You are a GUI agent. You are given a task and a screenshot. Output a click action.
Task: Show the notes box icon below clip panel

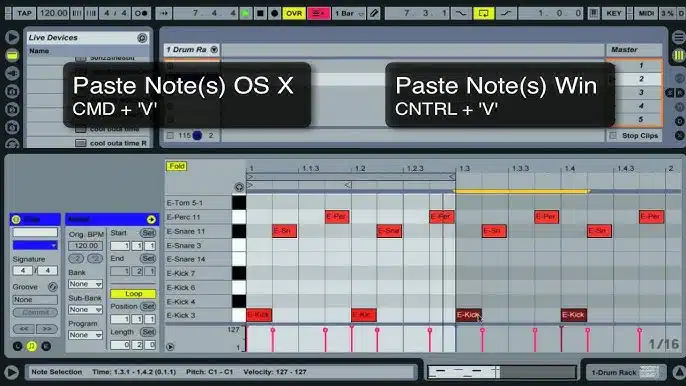point(32,346)
